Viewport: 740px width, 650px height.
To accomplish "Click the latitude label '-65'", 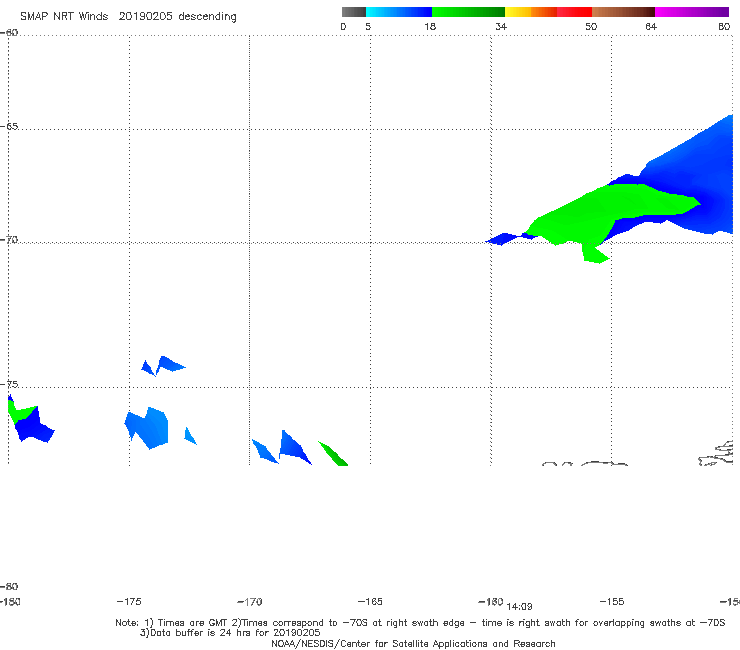I will [x=9, y=127].
